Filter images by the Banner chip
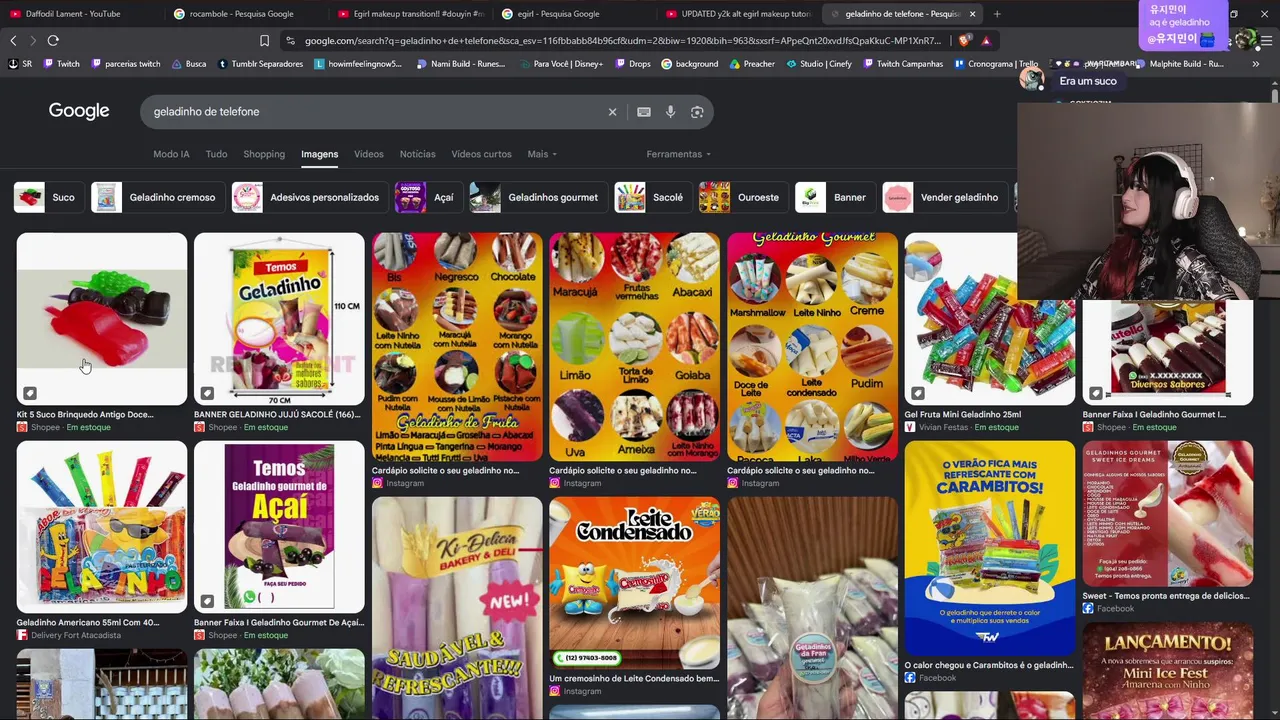This screenshot has height=720, width=1280. pyautogui.click(x=833, y=197)
